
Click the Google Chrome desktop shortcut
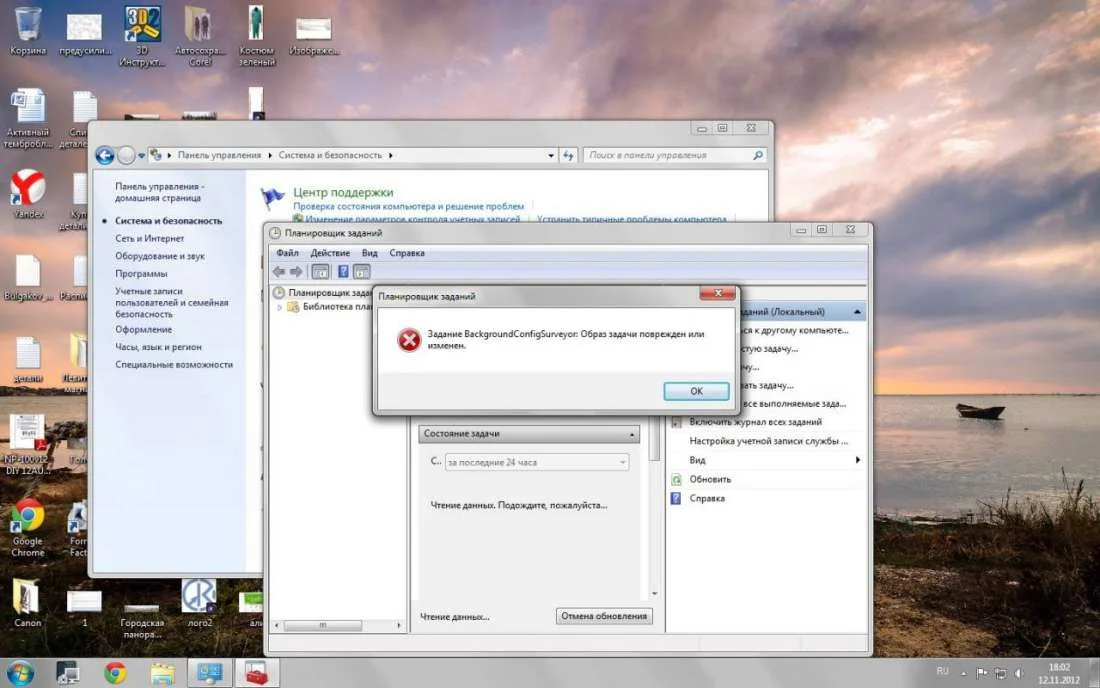[x=28, y=528]
